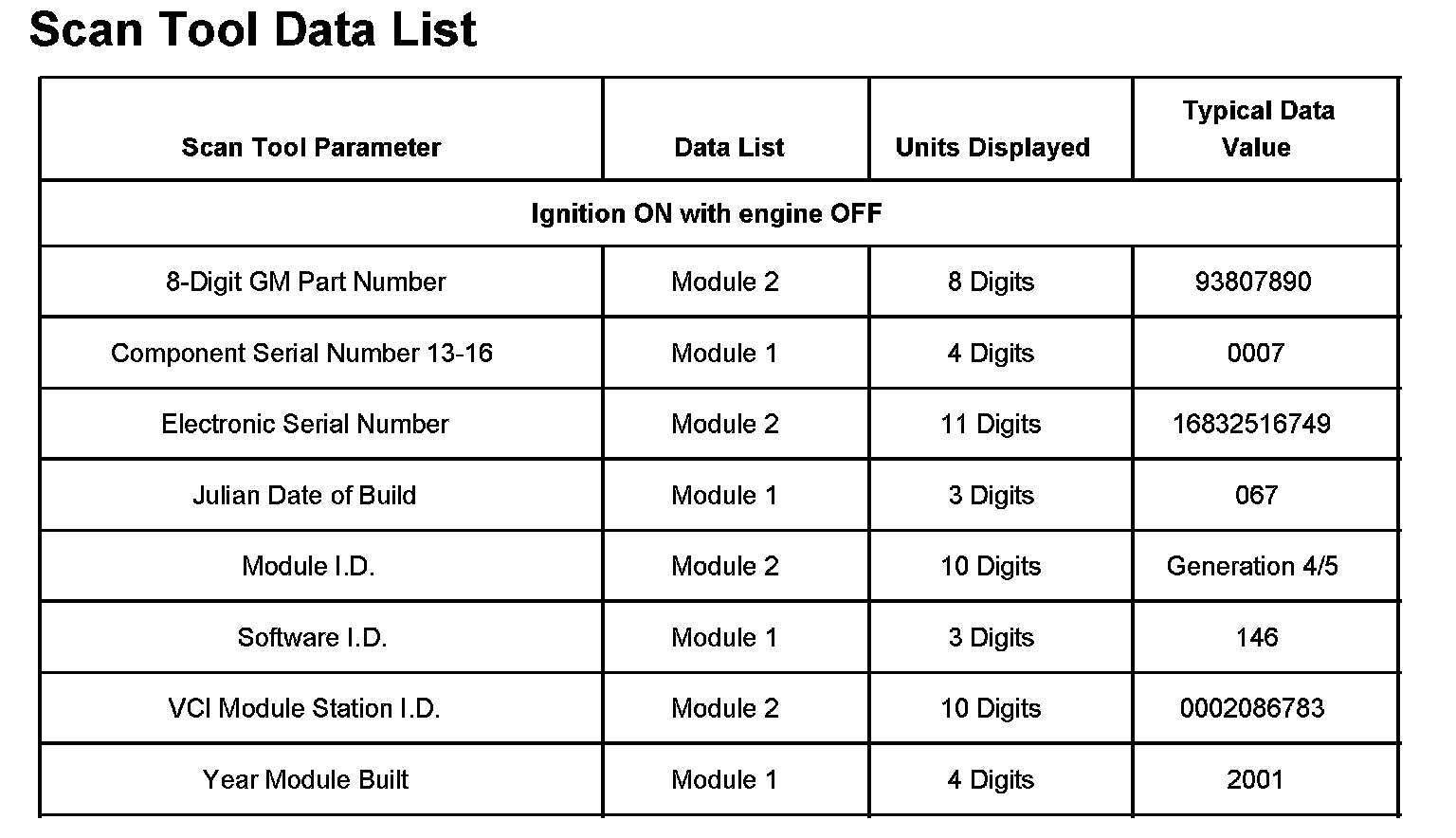Click the "Module I.D." parameter cell
This screenshot has width=1456, height=838.
coord(308,566)
